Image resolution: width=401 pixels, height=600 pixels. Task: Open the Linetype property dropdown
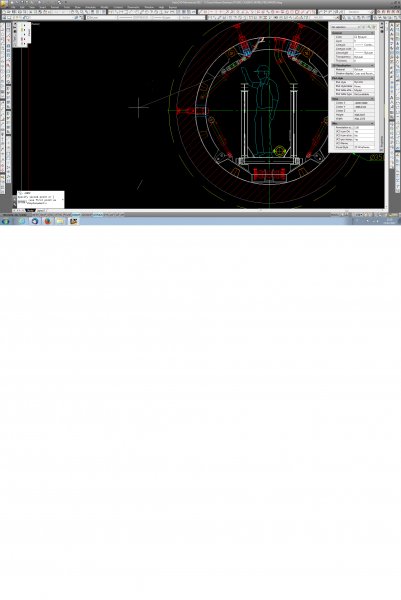tap(364, 45)
